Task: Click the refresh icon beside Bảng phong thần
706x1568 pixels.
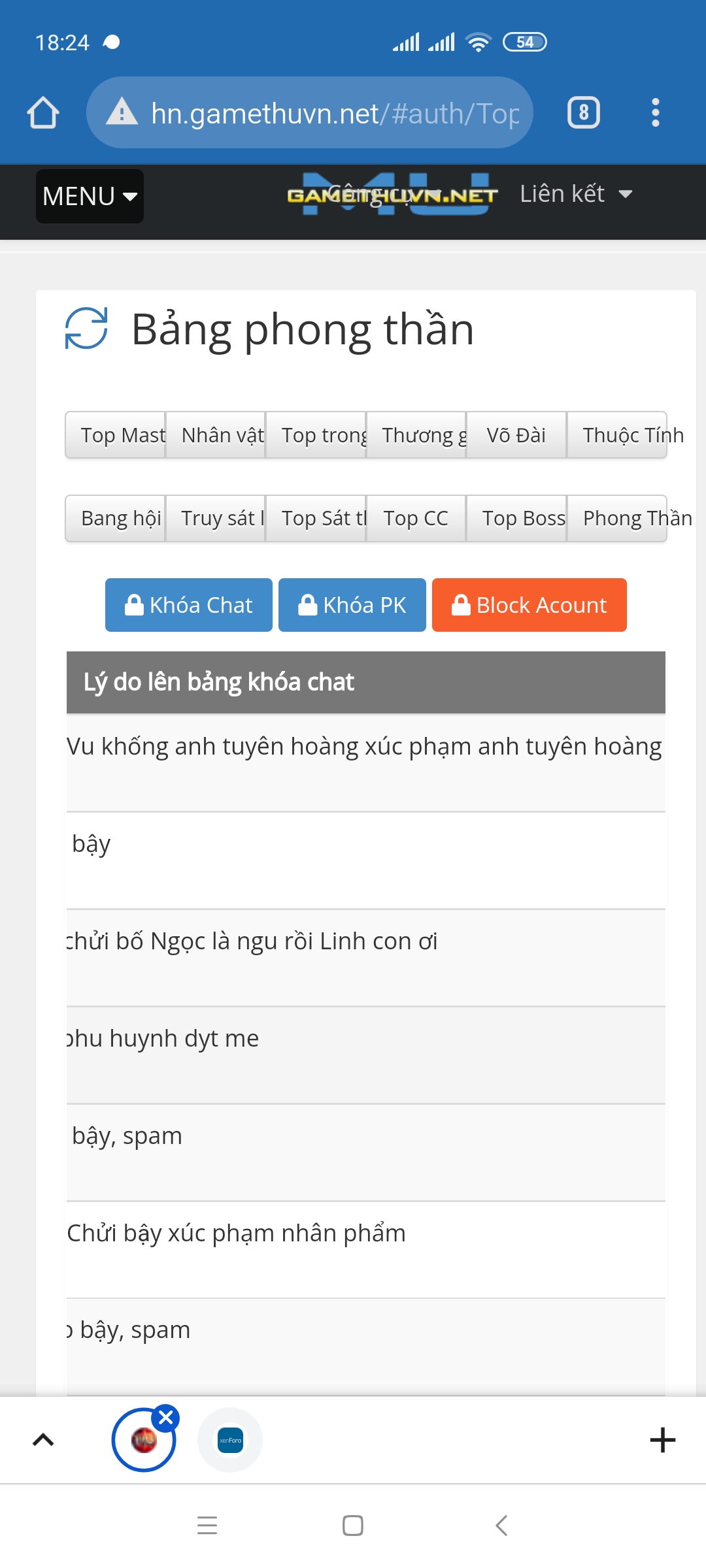Action: coord(86,329)
